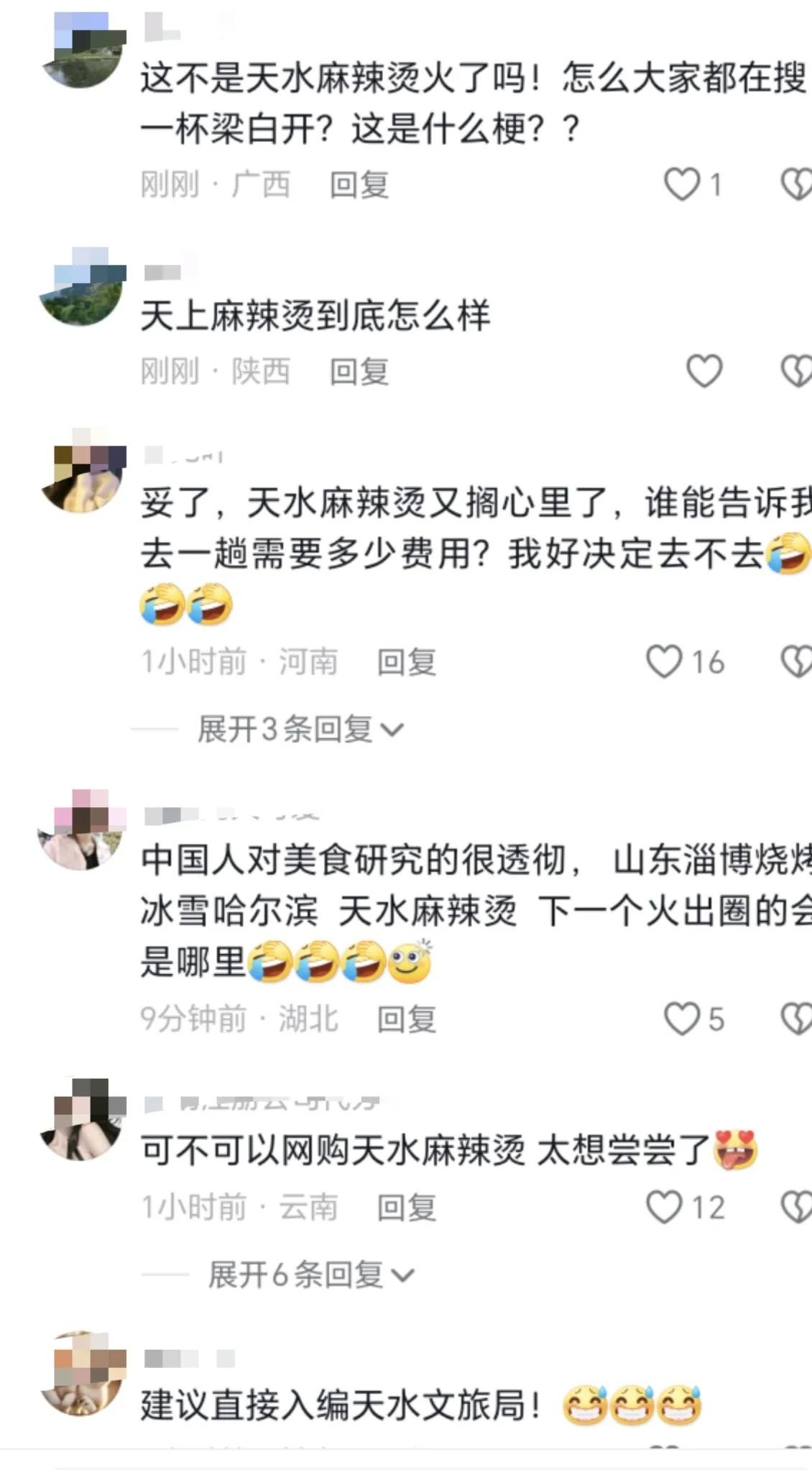Tap the heart showing 16 likes
Screen dimensions: 812x1470
point(664,661)
